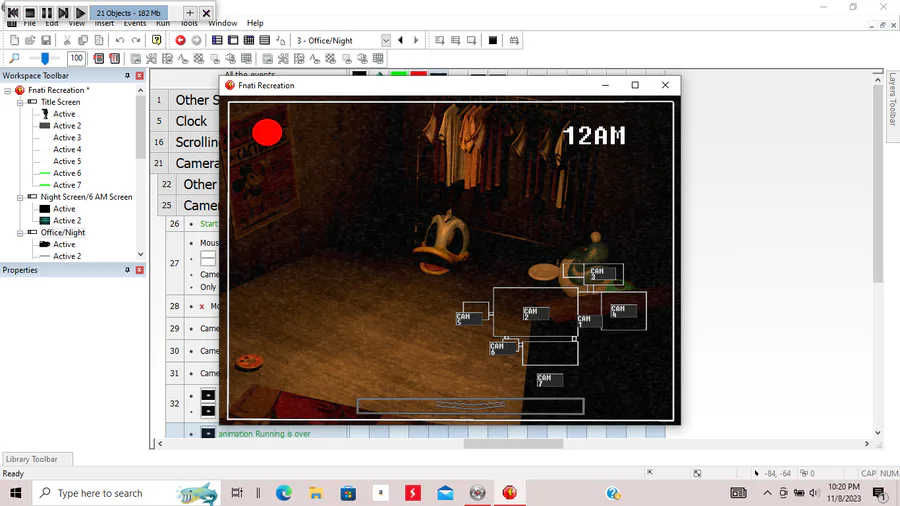Open the View menu
This screenshot has width=900, height=506.
[x=76, y=23]
